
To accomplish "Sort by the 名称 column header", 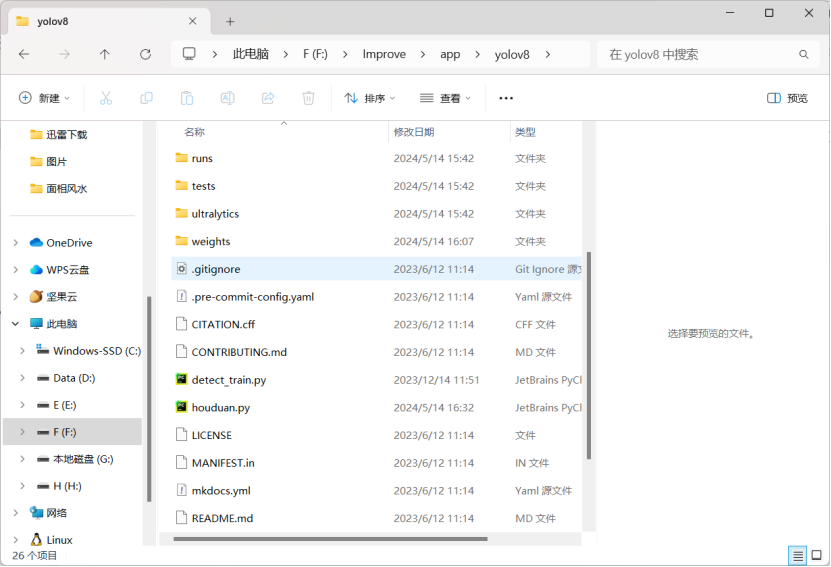I will click(195, 132).
